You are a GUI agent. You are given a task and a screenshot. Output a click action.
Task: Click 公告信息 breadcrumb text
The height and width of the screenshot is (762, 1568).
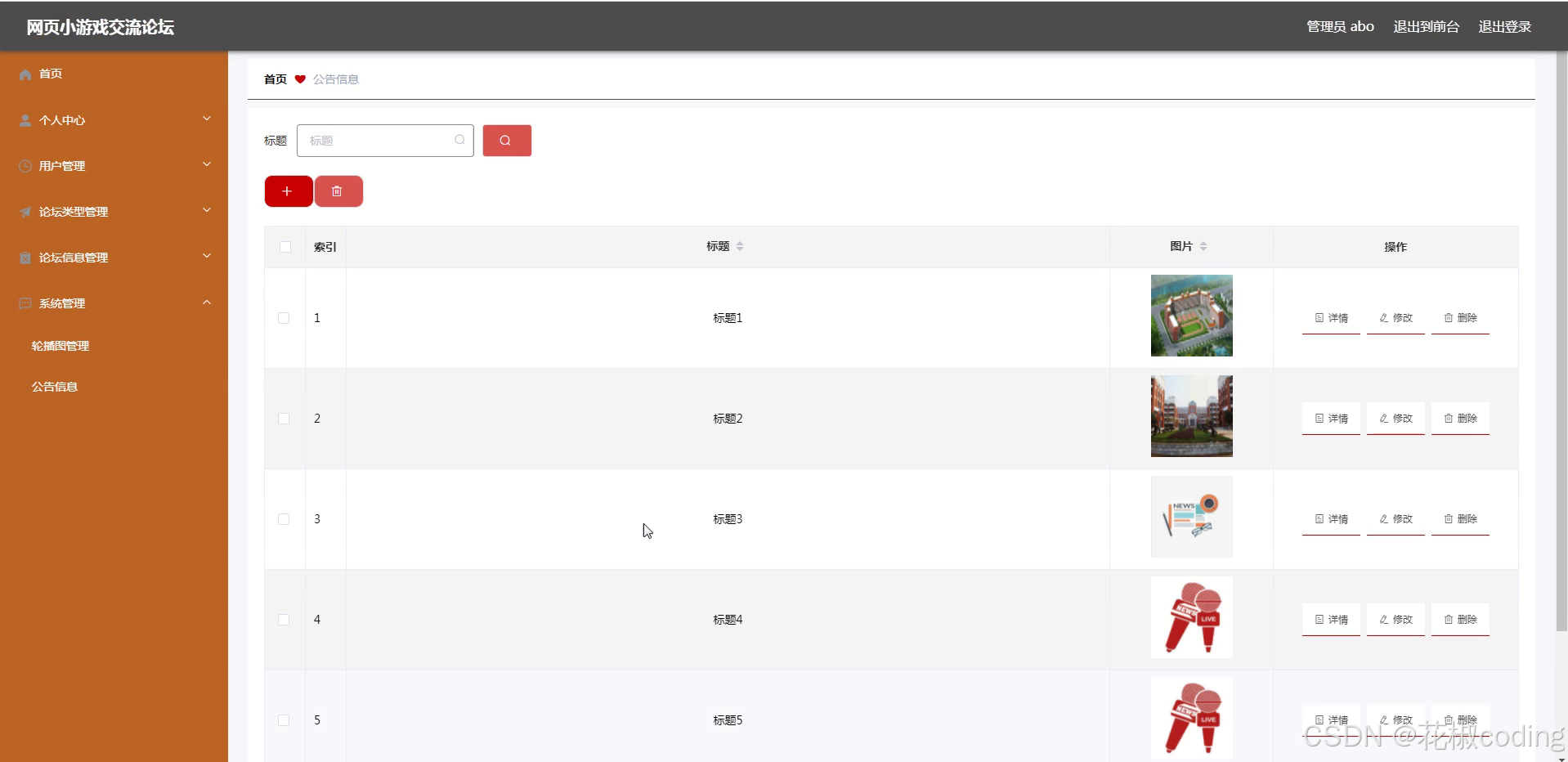click(336, 79)
